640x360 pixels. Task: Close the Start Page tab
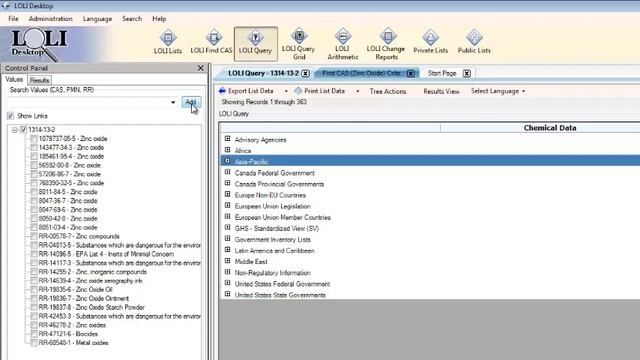pyautogui.click(x=467, y=73)
